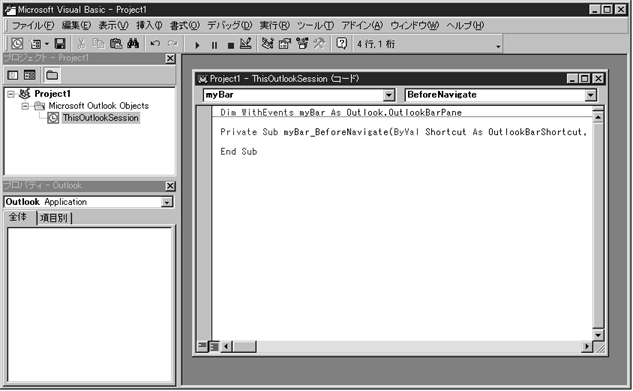This screenshot has height=391, width=633.
Task: Toggle Folders icon in project panel
Action: coord(52,75)
